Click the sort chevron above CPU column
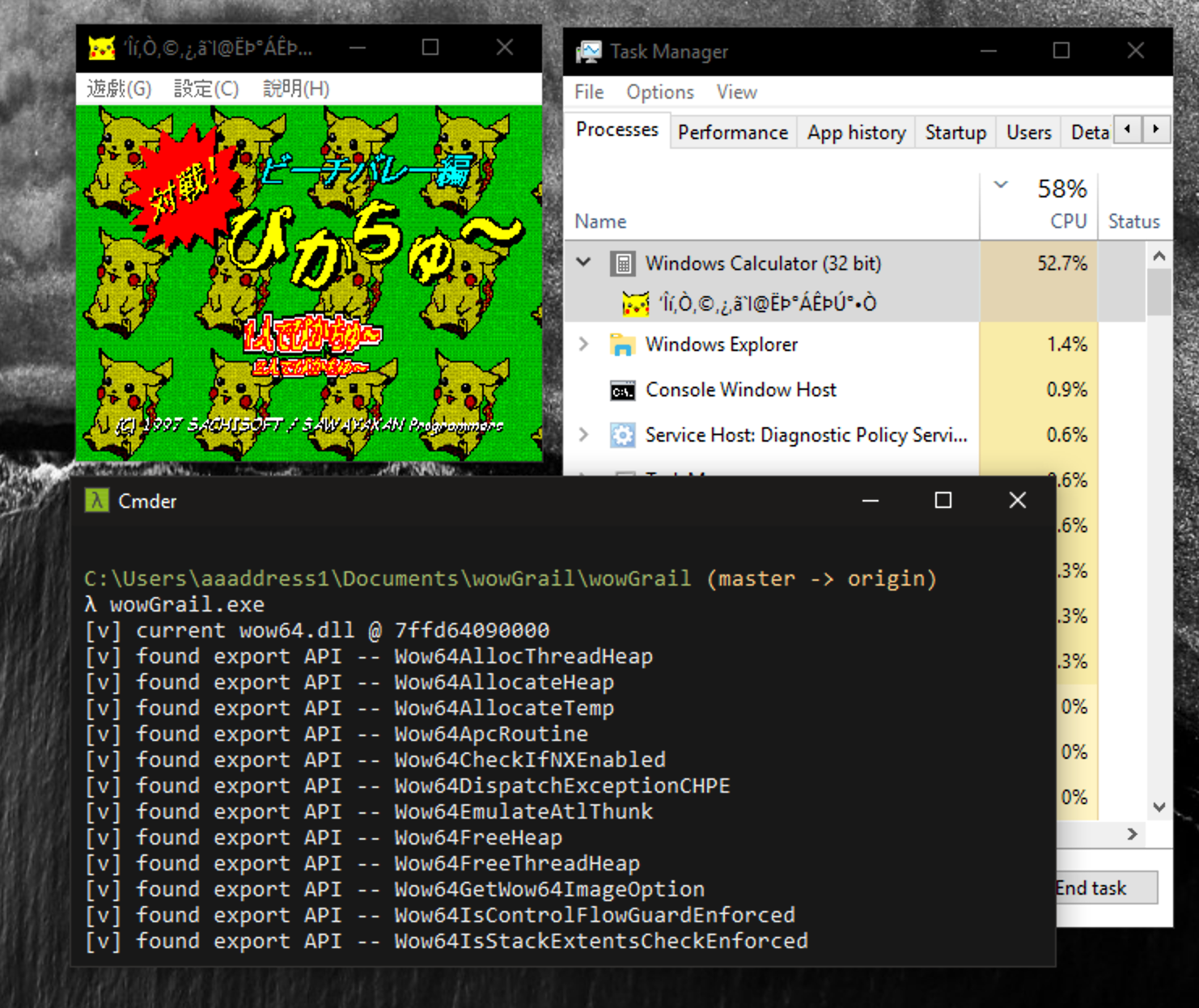1199x1008 pixels. pyautogui.click(x=1001, y=184)
